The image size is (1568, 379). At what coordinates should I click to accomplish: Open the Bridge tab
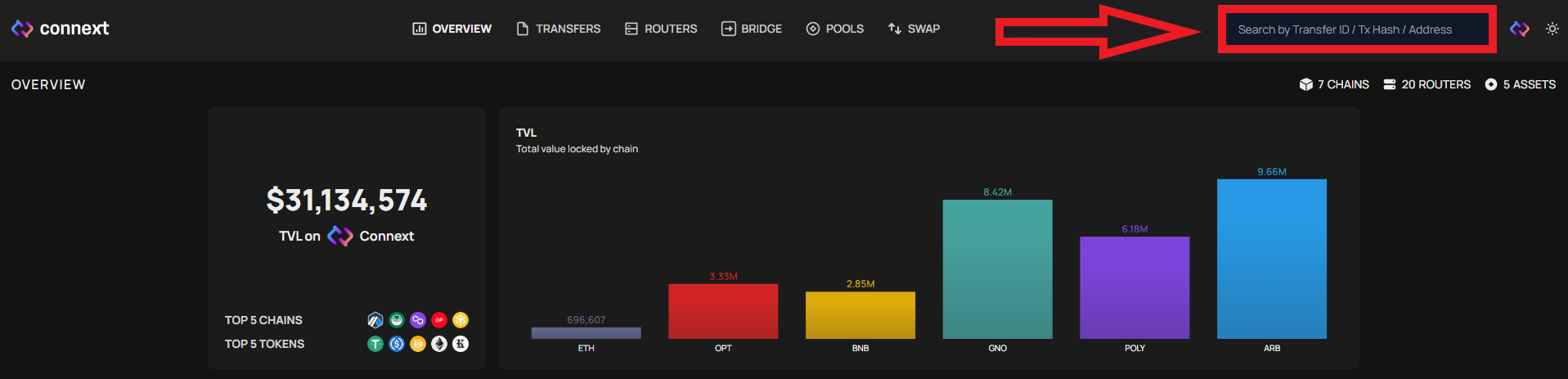(x=752, y=29)
